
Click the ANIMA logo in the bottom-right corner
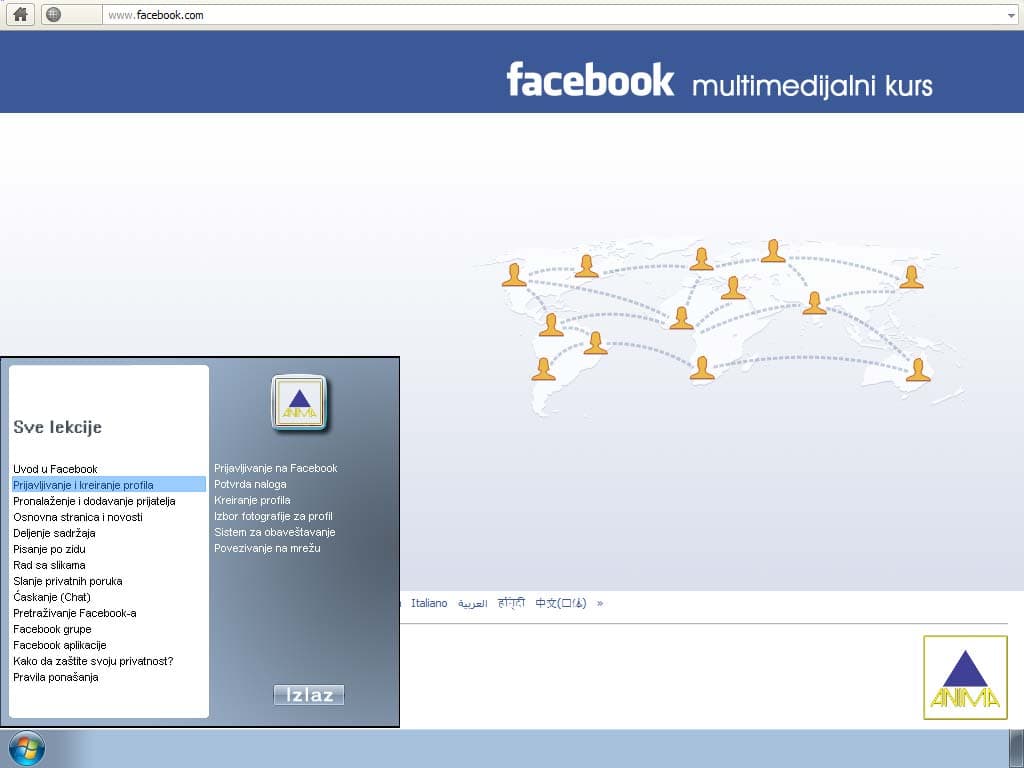point(965,677)
